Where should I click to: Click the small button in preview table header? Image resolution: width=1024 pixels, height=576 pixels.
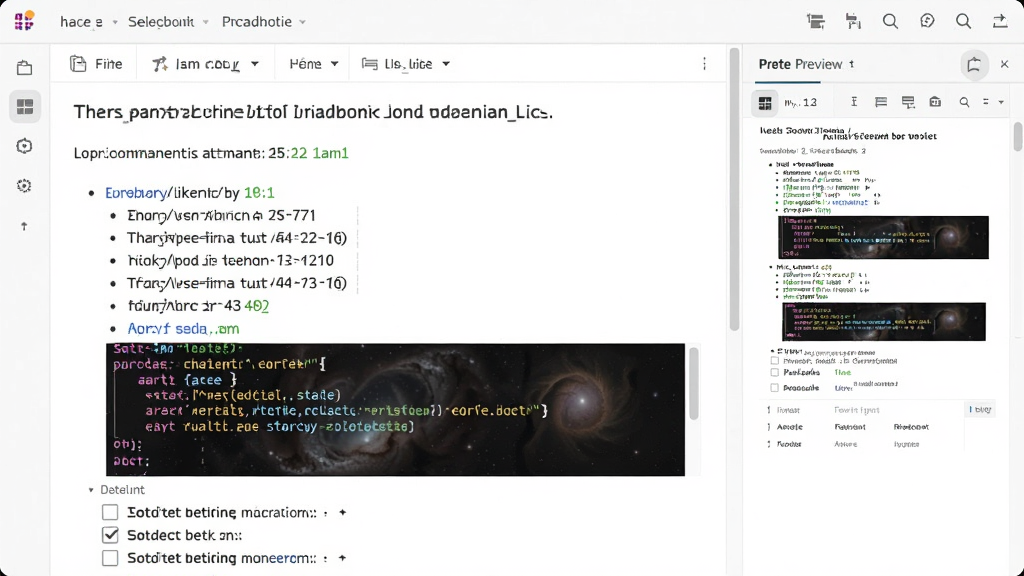(980, 409)
